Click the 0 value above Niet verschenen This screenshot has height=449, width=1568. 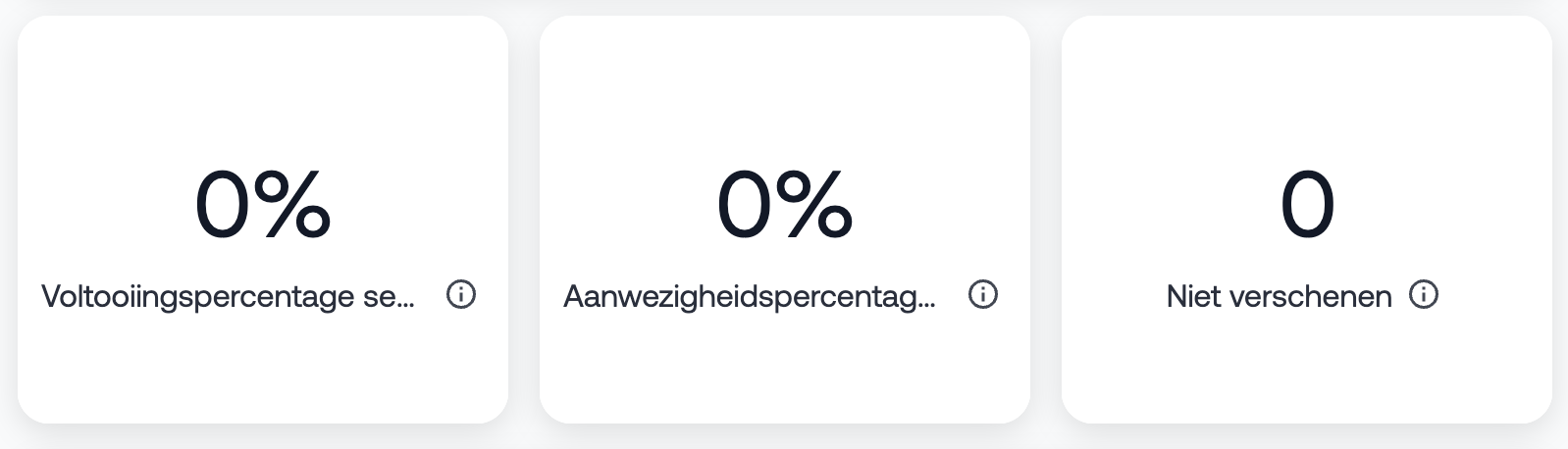click(1307, 205)
